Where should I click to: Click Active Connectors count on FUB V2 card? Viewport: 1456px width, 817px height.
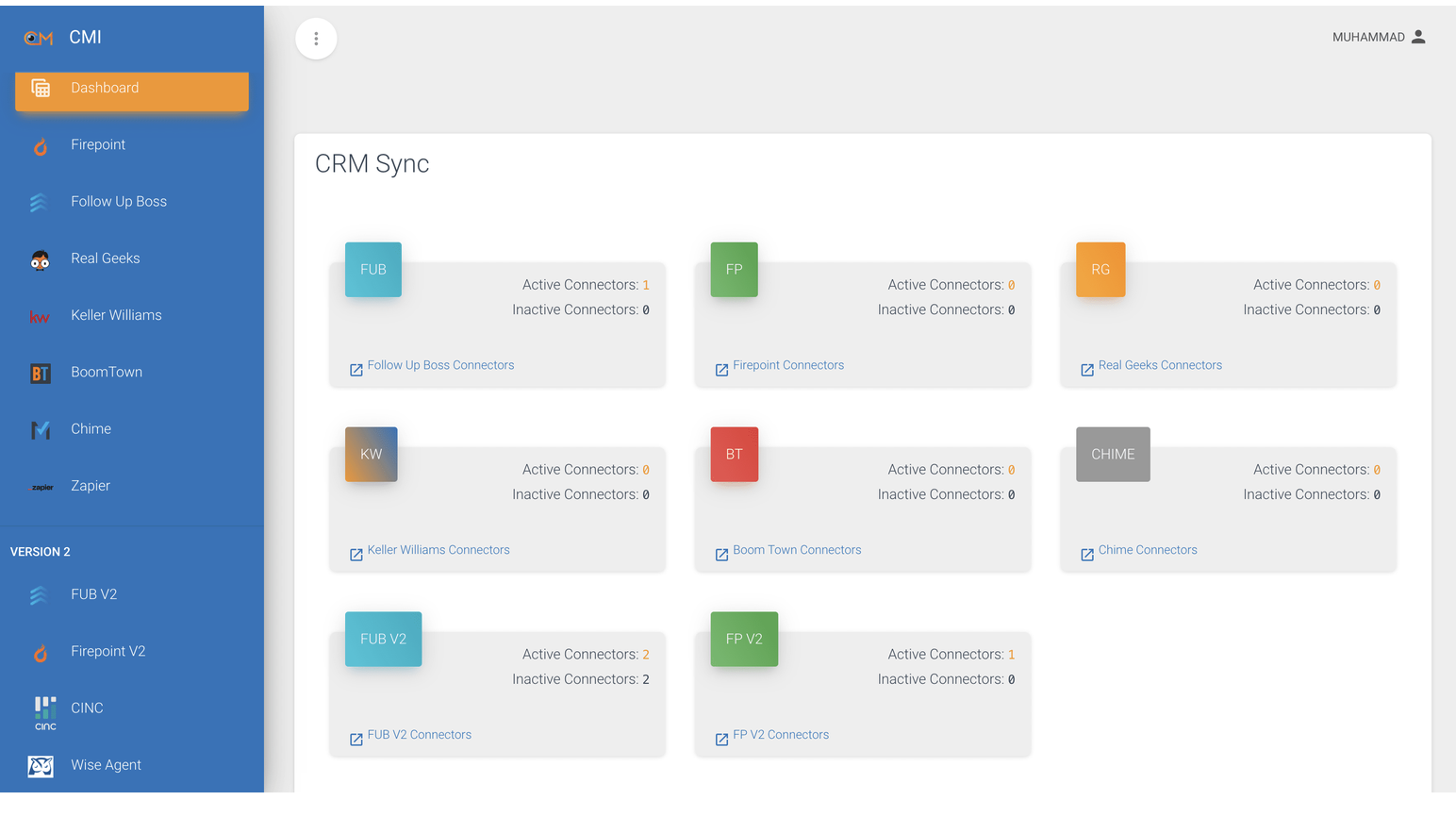pos(646,655)
